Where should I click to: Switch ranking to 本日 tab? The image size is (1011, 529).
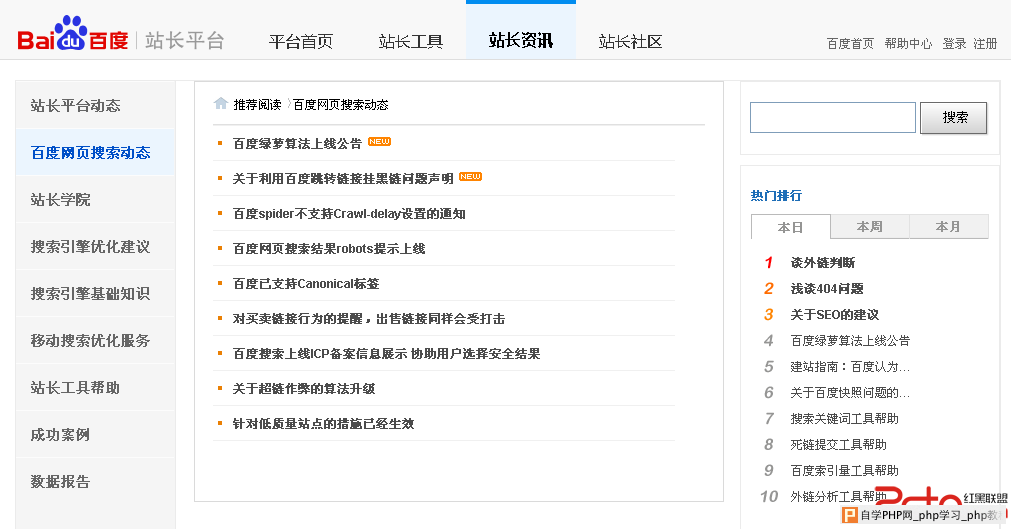pyautogui.click(x=790, y=227)
